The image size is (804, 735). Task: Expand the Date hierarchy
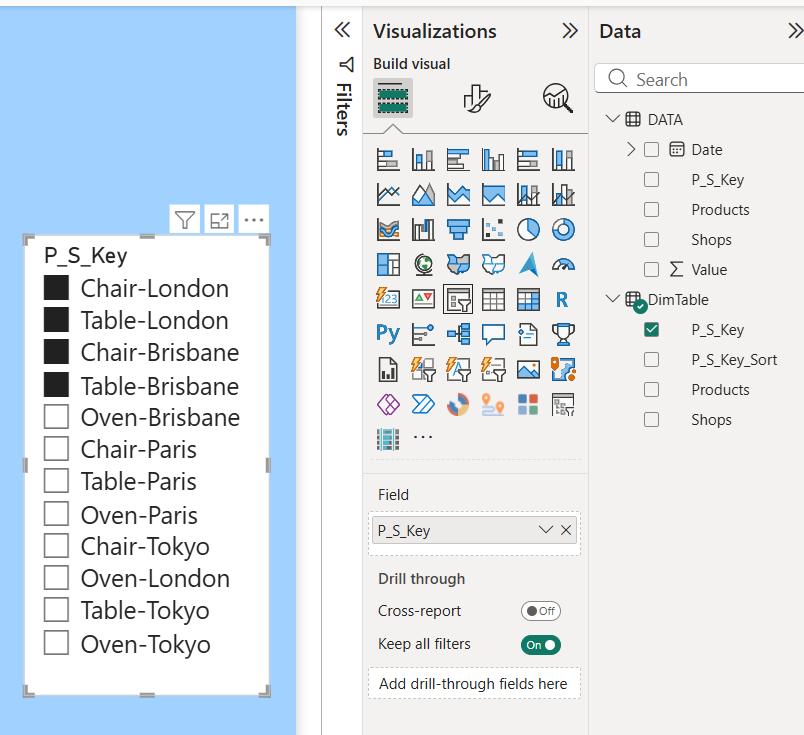click(631, 150)
